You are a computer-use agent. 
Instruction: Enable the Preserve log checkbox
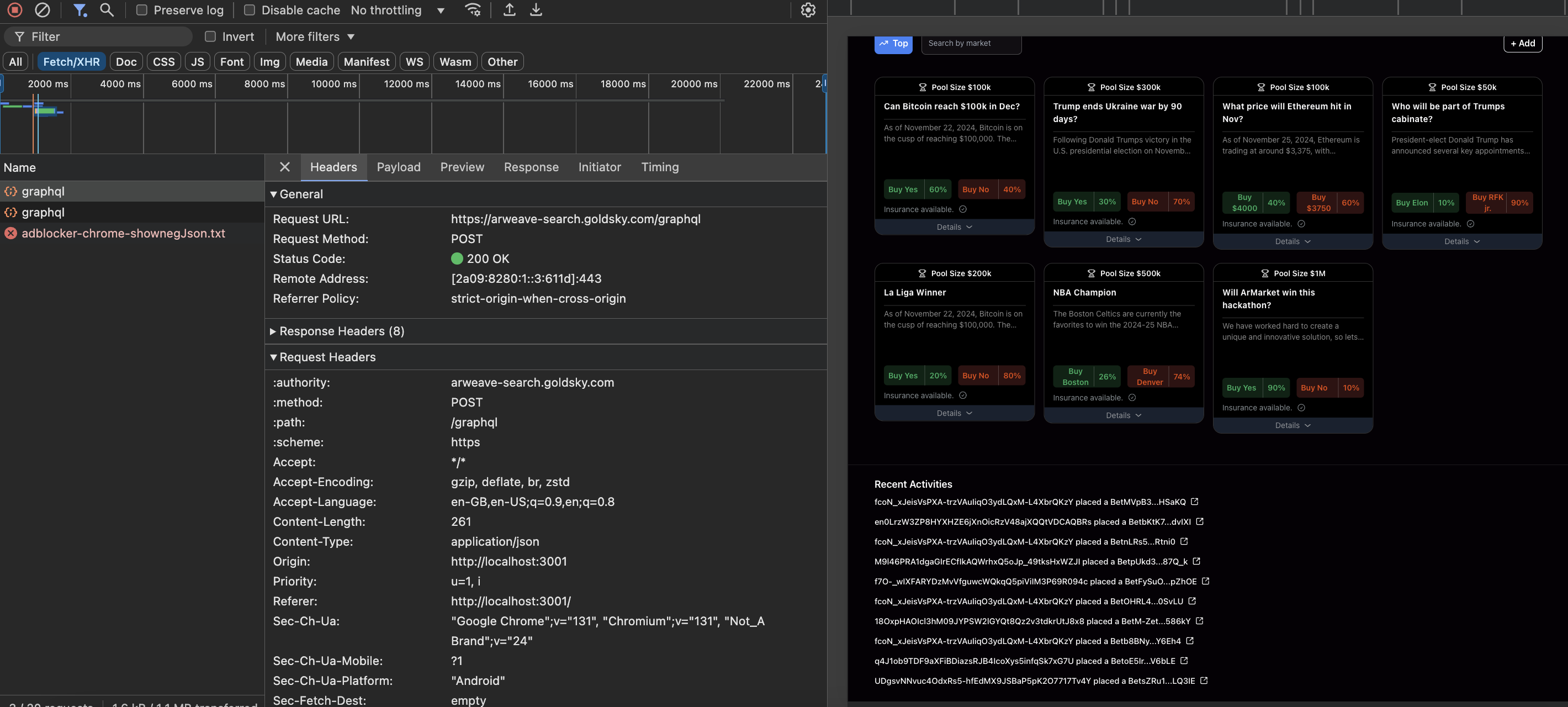(x=142, y=10)
